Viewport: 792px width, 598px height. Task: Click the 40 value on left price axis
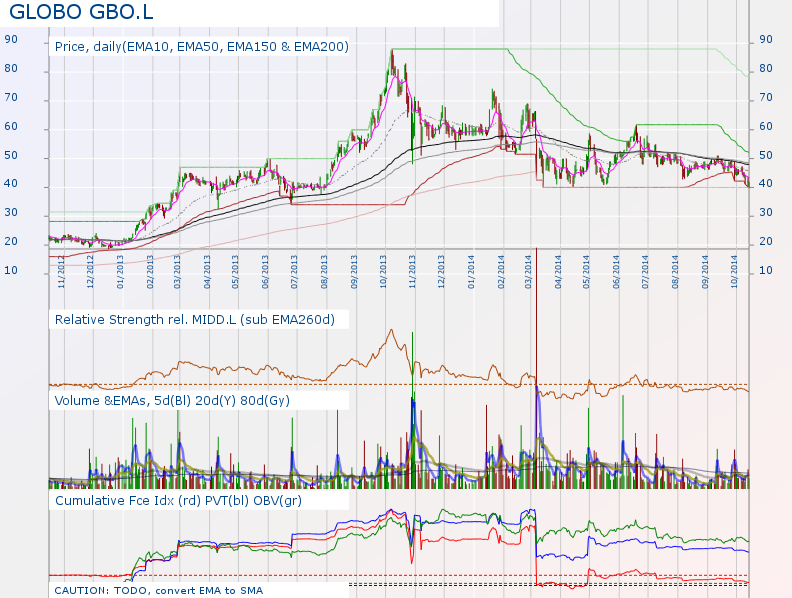[11, 183]
